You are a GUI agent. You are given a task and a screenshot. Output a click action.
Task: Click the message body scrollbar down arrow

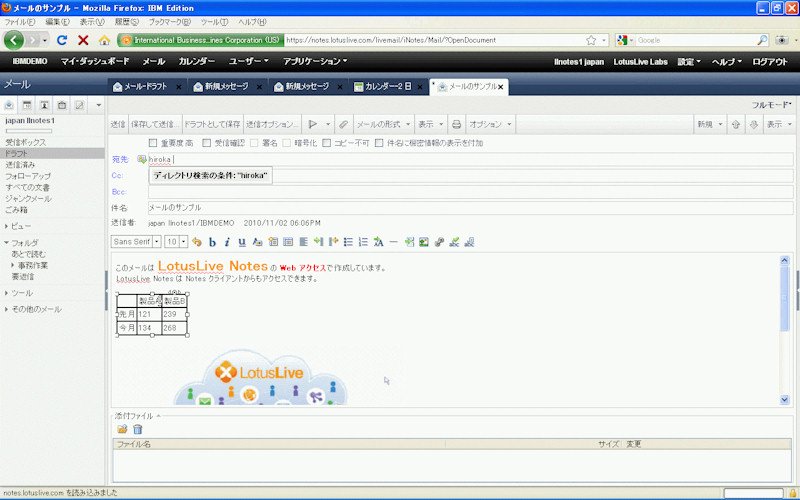785,399
